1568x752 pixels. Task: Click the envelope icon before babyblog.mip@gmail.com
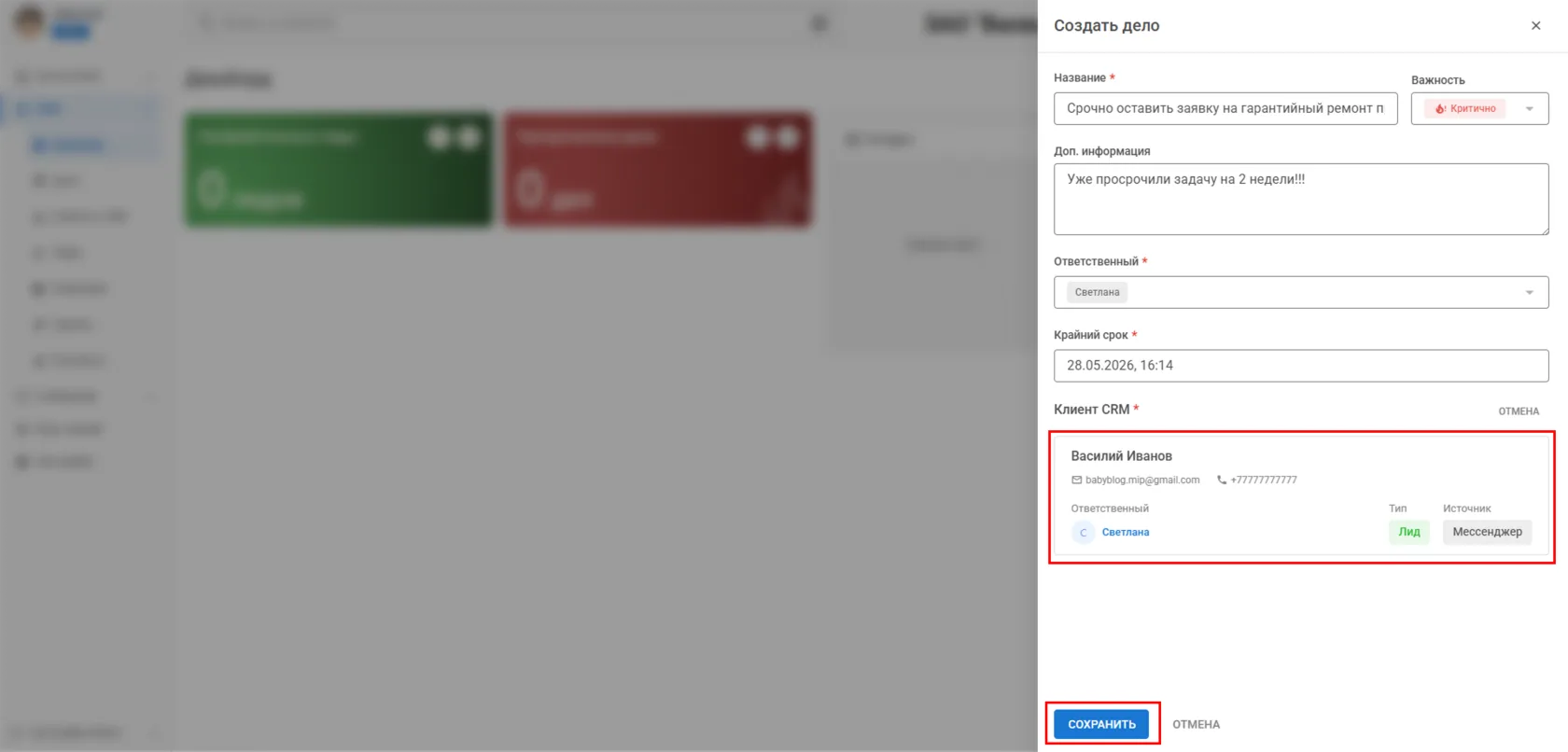point(1076,480)
